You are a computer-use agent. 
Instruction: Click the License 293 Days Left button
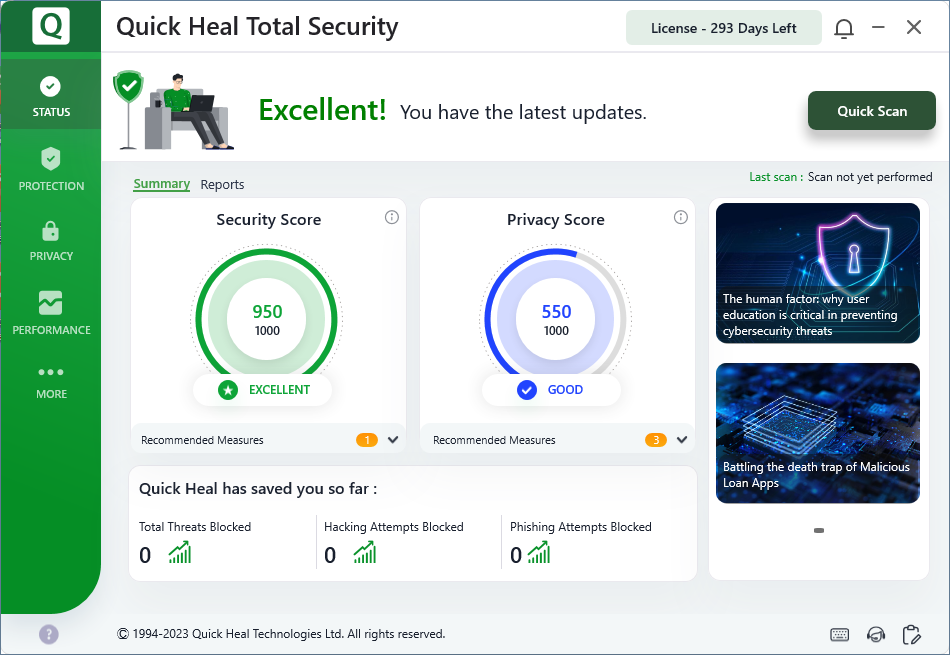[723, 28]
